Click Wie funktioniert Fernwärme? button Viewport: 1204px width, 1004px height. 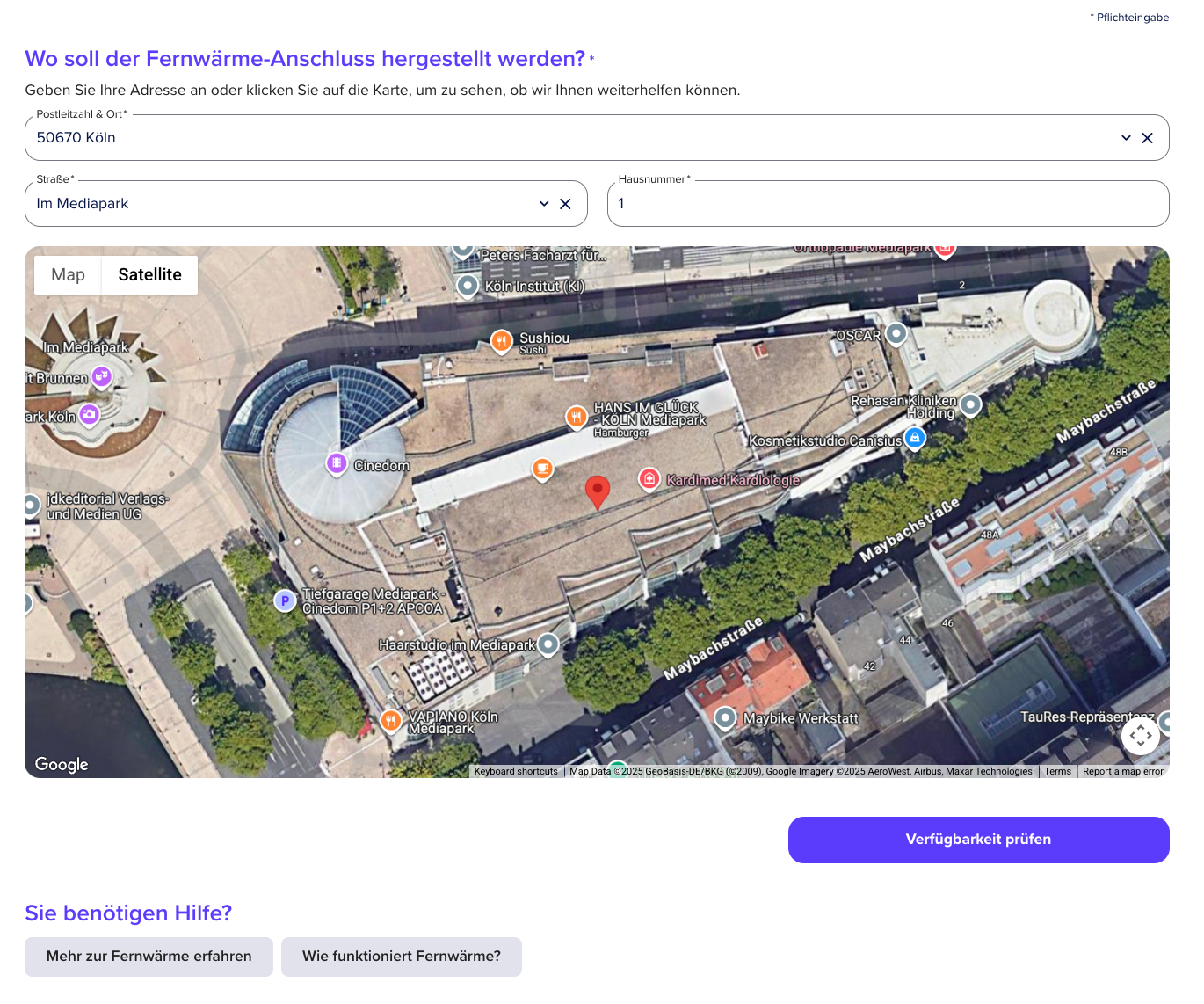tap(402, 957)
